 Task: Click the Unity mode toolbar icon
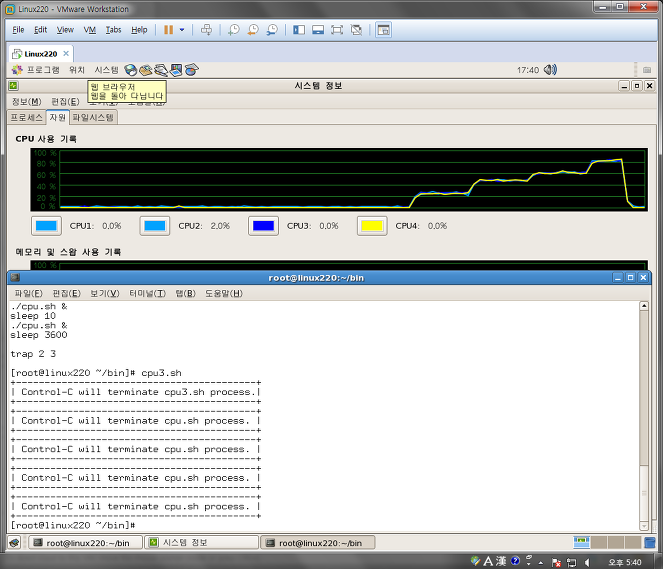tap(356, 30)
